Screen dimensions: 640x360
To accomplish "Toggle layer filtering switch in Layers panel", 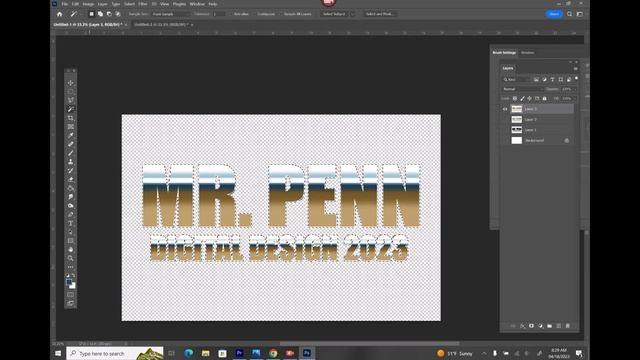I will (576, 78).
